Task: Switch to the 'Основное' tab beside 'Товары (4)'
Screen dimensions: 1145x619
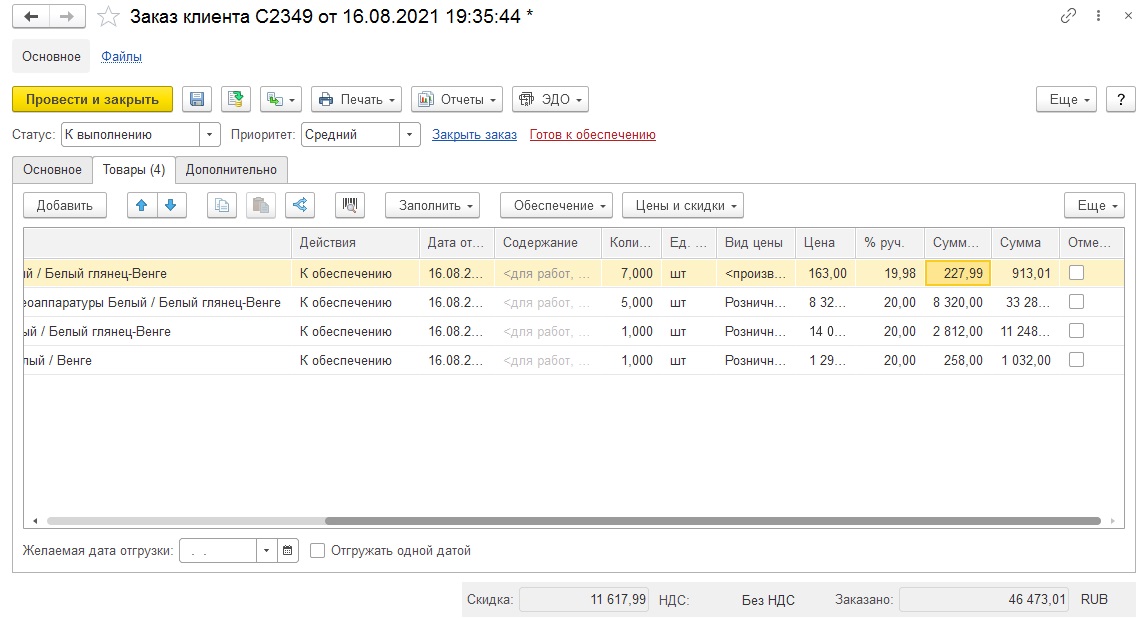Action: tap(52, 170)
